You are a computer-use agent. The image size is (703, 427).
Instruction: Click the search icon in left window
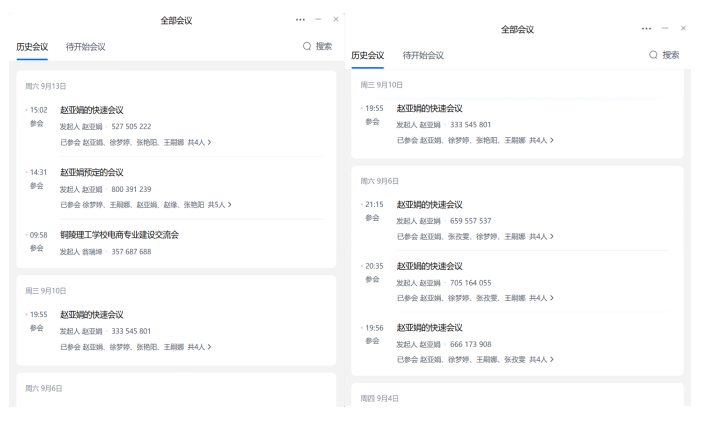(x=308, y=46)
